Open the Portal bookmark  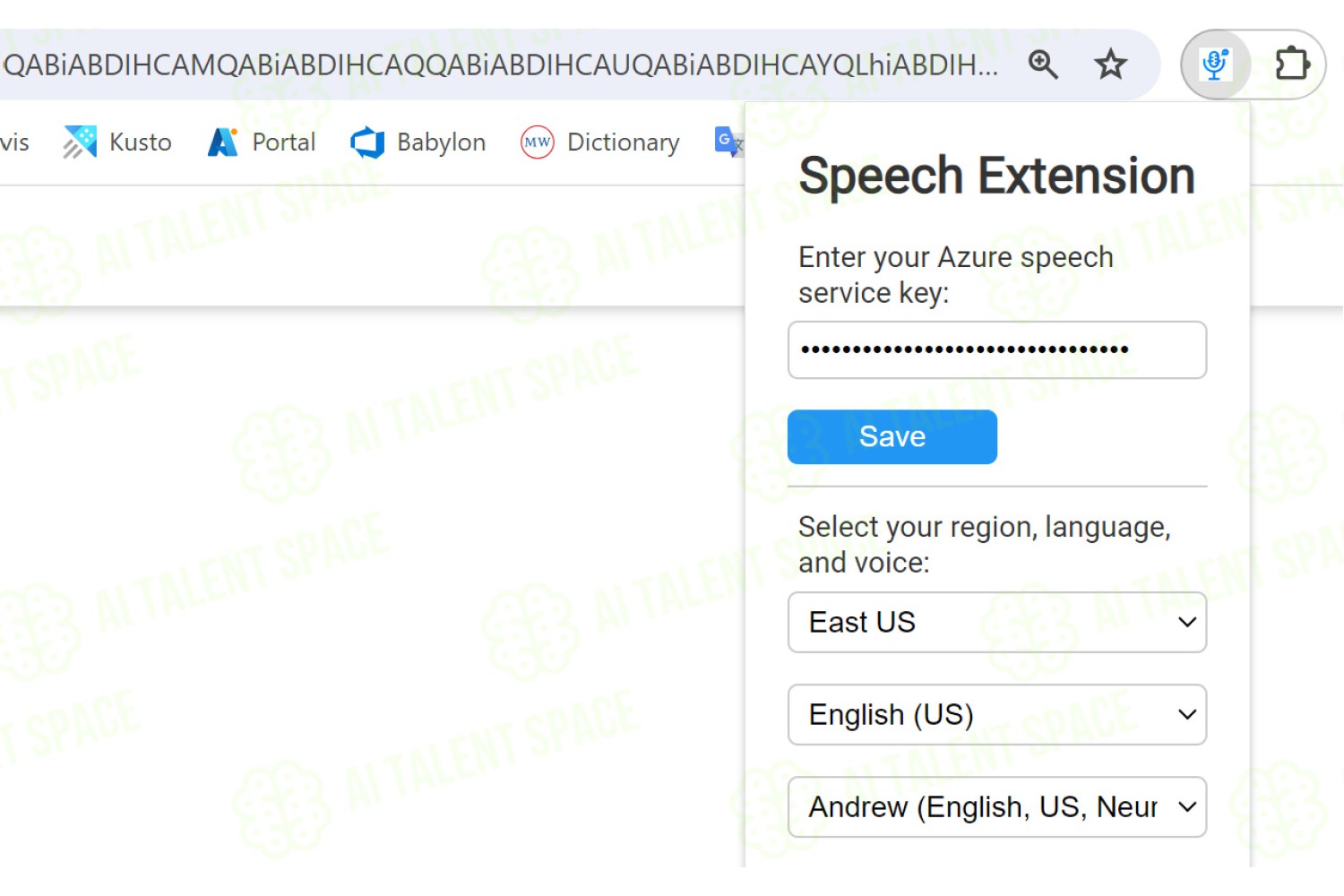[262, 142]
